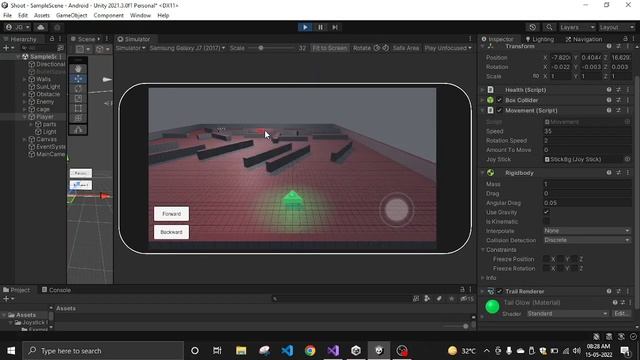Open Google Chrome from taskbar
Viewport: 640px width, 360px height.
[310, 351]
